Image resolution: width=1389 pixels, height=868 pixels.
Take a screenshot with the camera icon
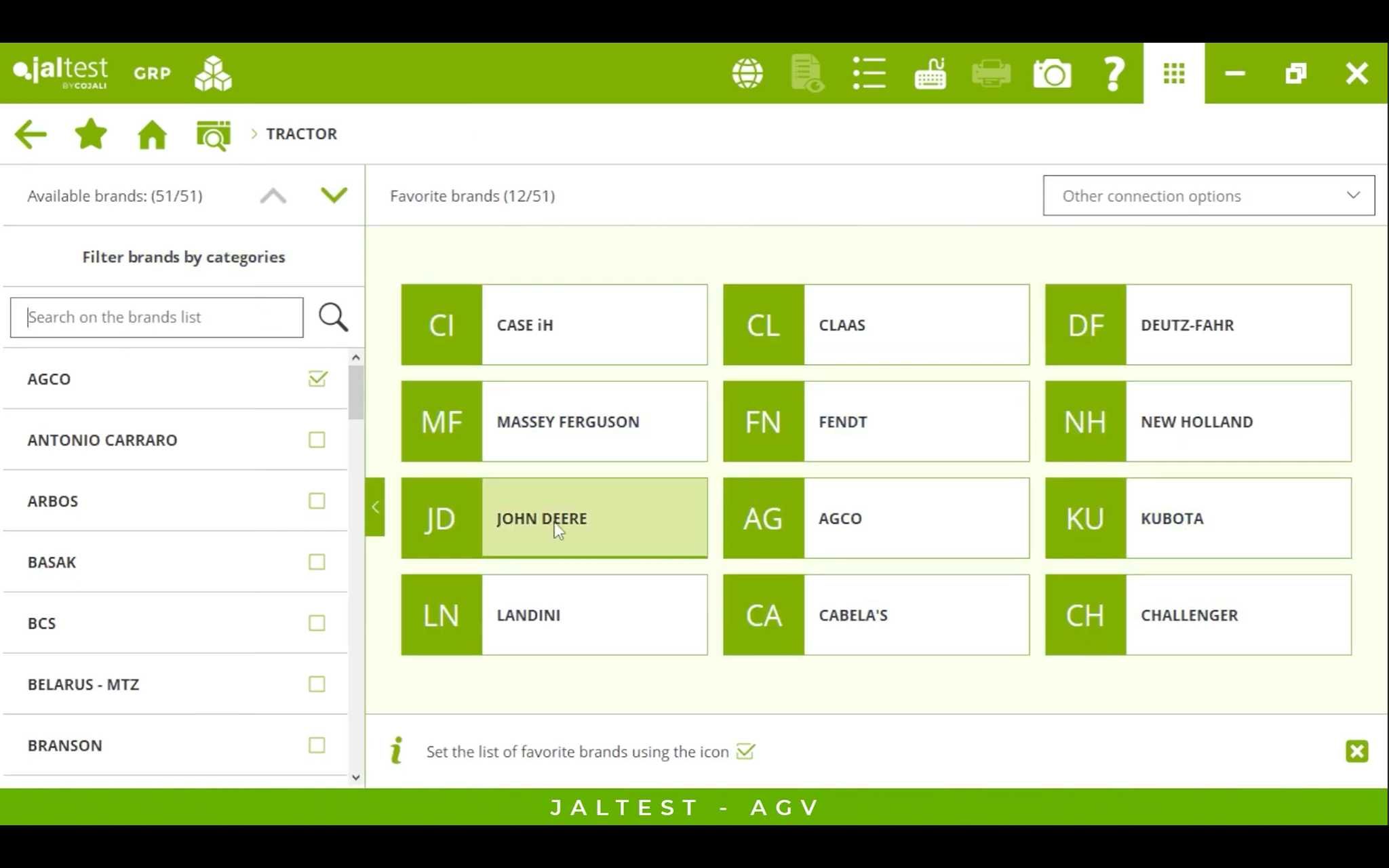[1052, 73]
